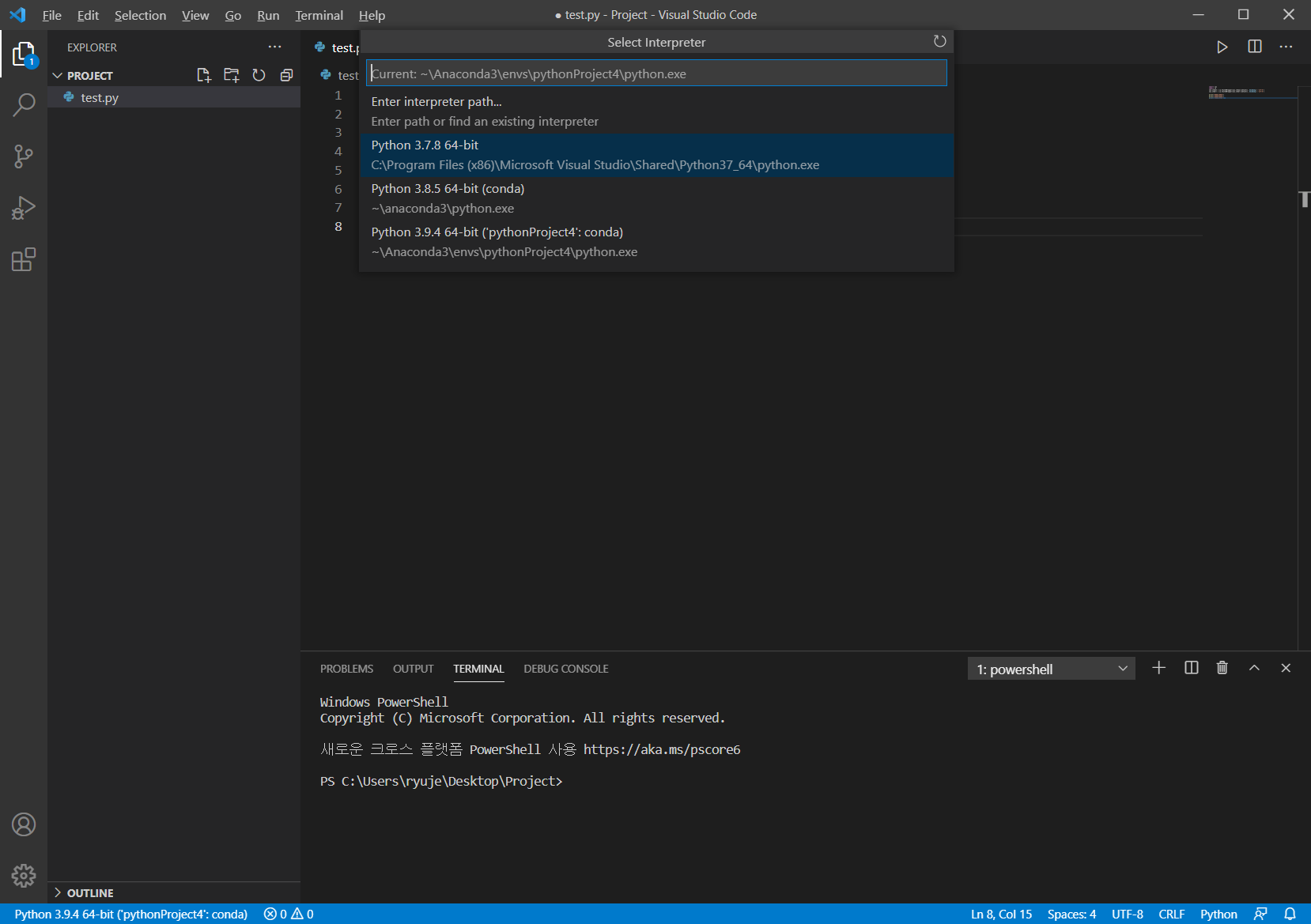Switch to the TERMINAL tab
Screen dimensions: 1311x924
click(x=478, y=669)
